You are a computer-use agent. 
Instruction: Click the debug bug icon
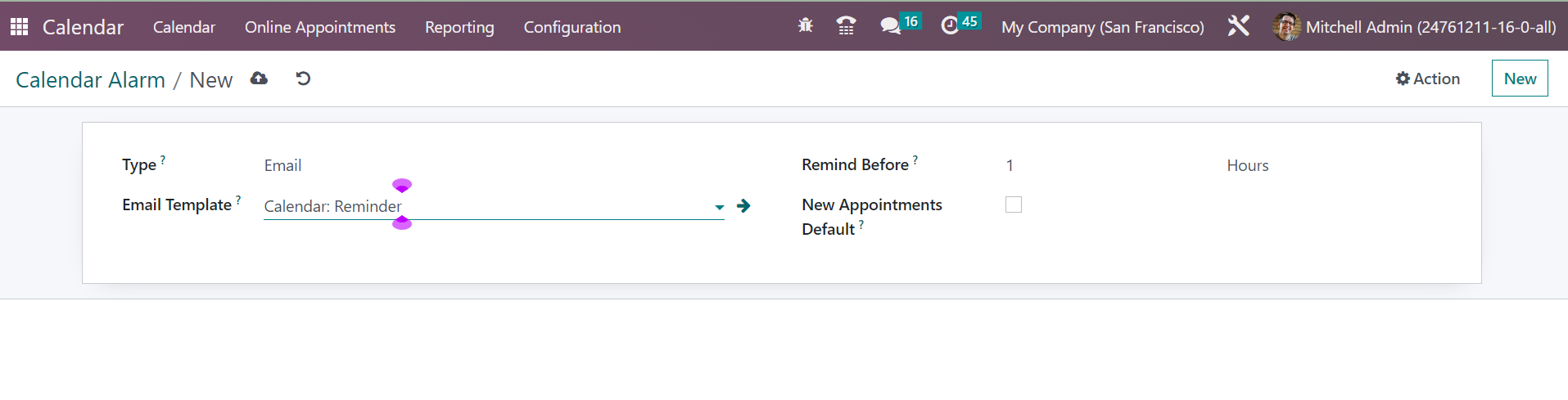pos(806,26)
